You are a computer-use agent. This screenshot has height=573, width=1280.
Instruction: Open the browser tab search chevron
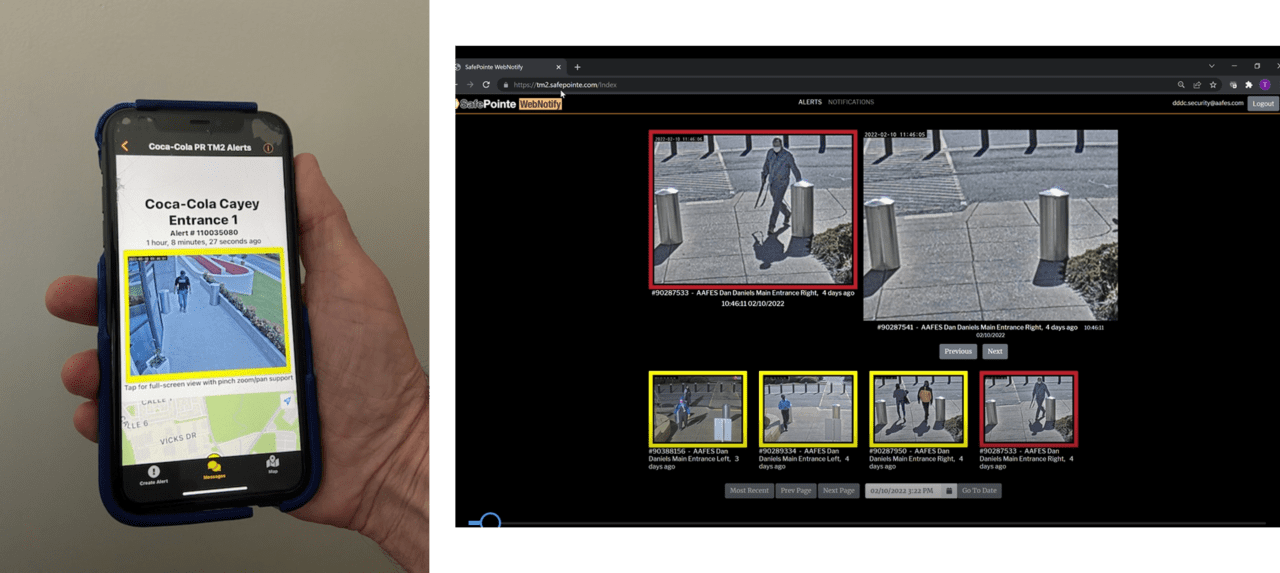pos(1211,66)
